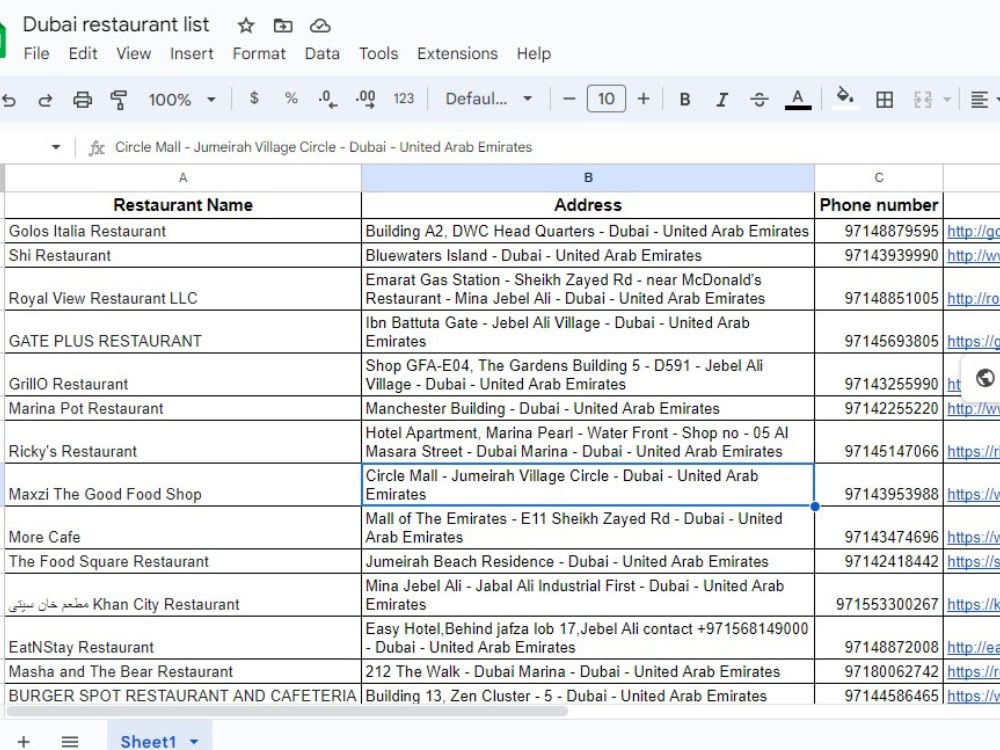The height and width of the screenshot is (750, 1000).
Task: Open the 100% zoom dropdown
Action: pos(182,99)
